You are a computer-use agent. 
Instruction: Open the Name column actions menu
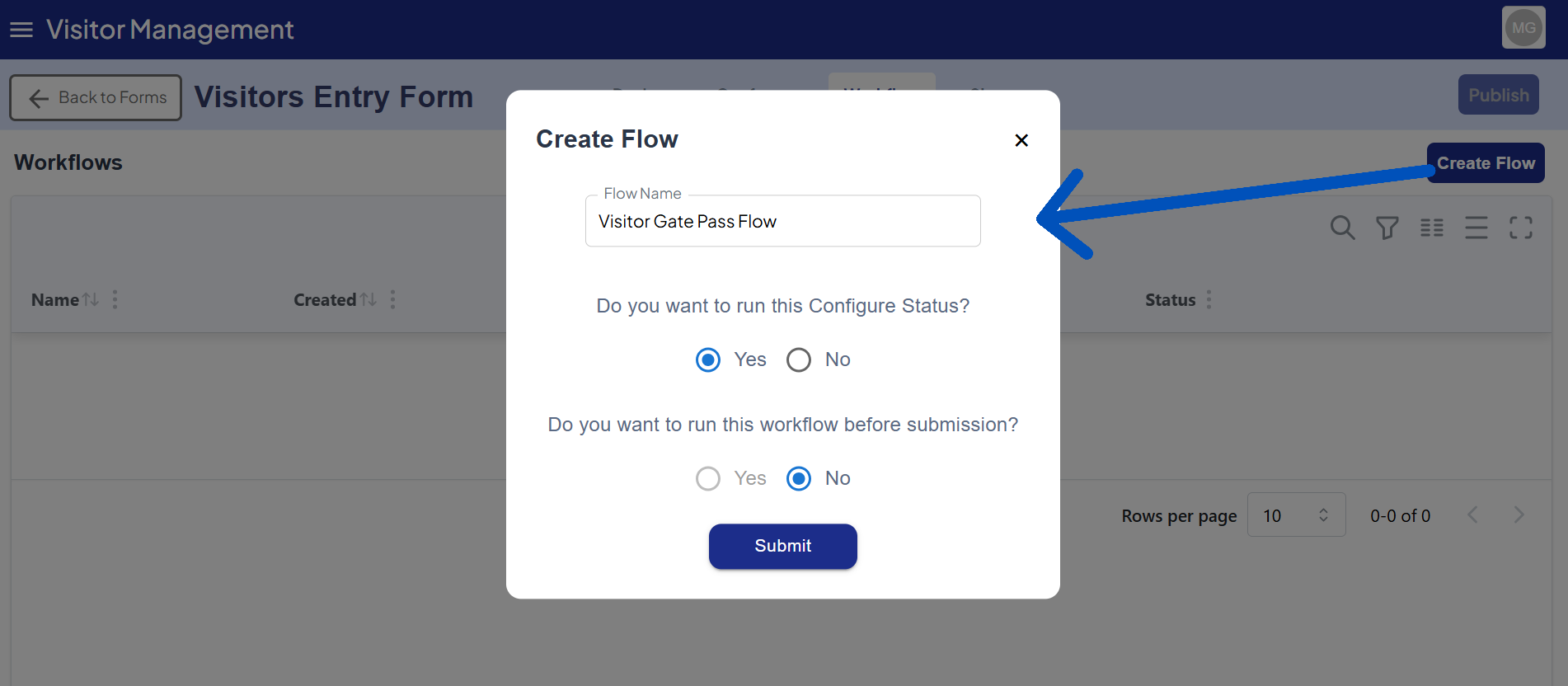115,300
